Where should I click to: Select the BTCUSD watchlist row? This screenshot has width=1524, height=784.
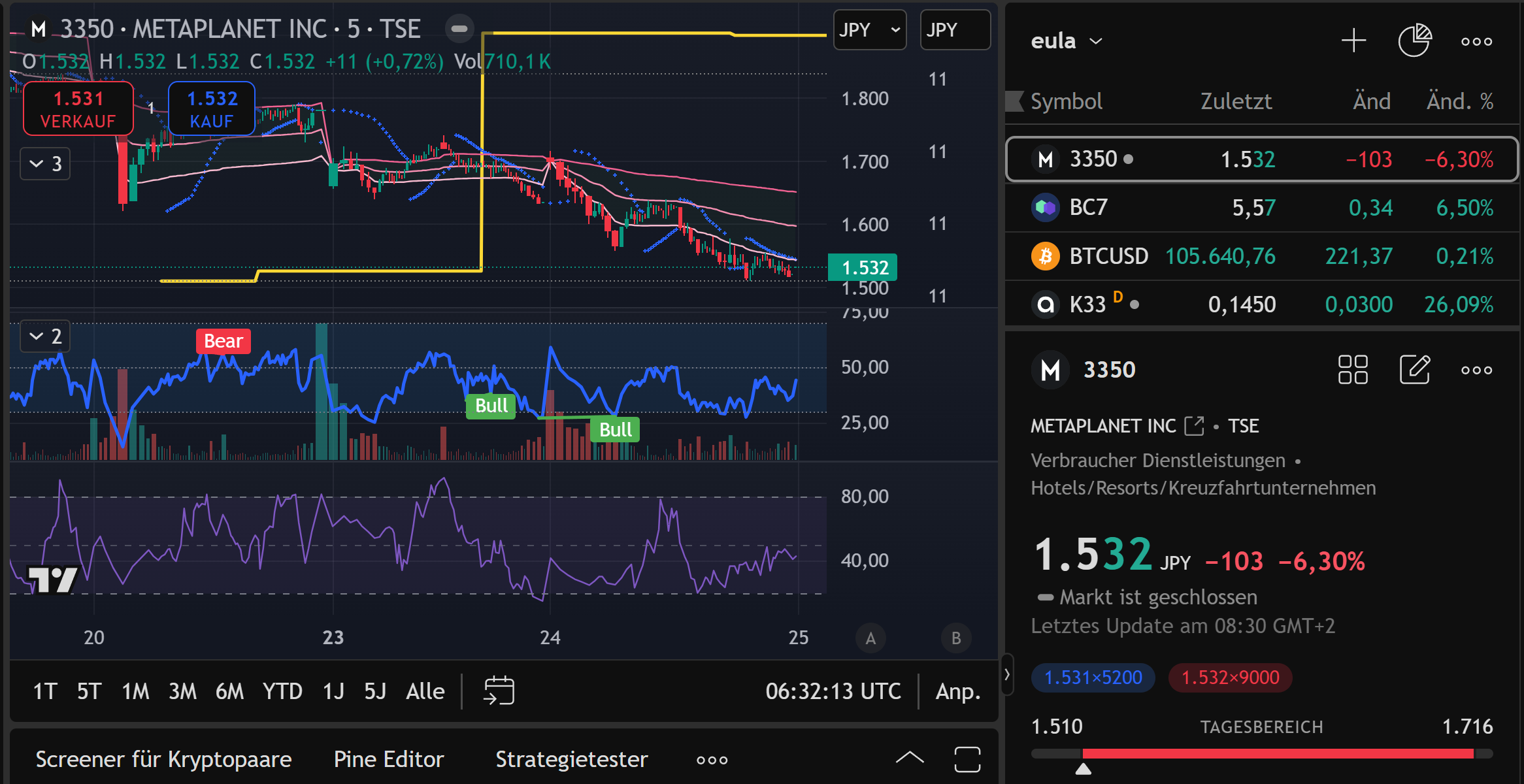pyautogui.click(x=1261, y=256)
